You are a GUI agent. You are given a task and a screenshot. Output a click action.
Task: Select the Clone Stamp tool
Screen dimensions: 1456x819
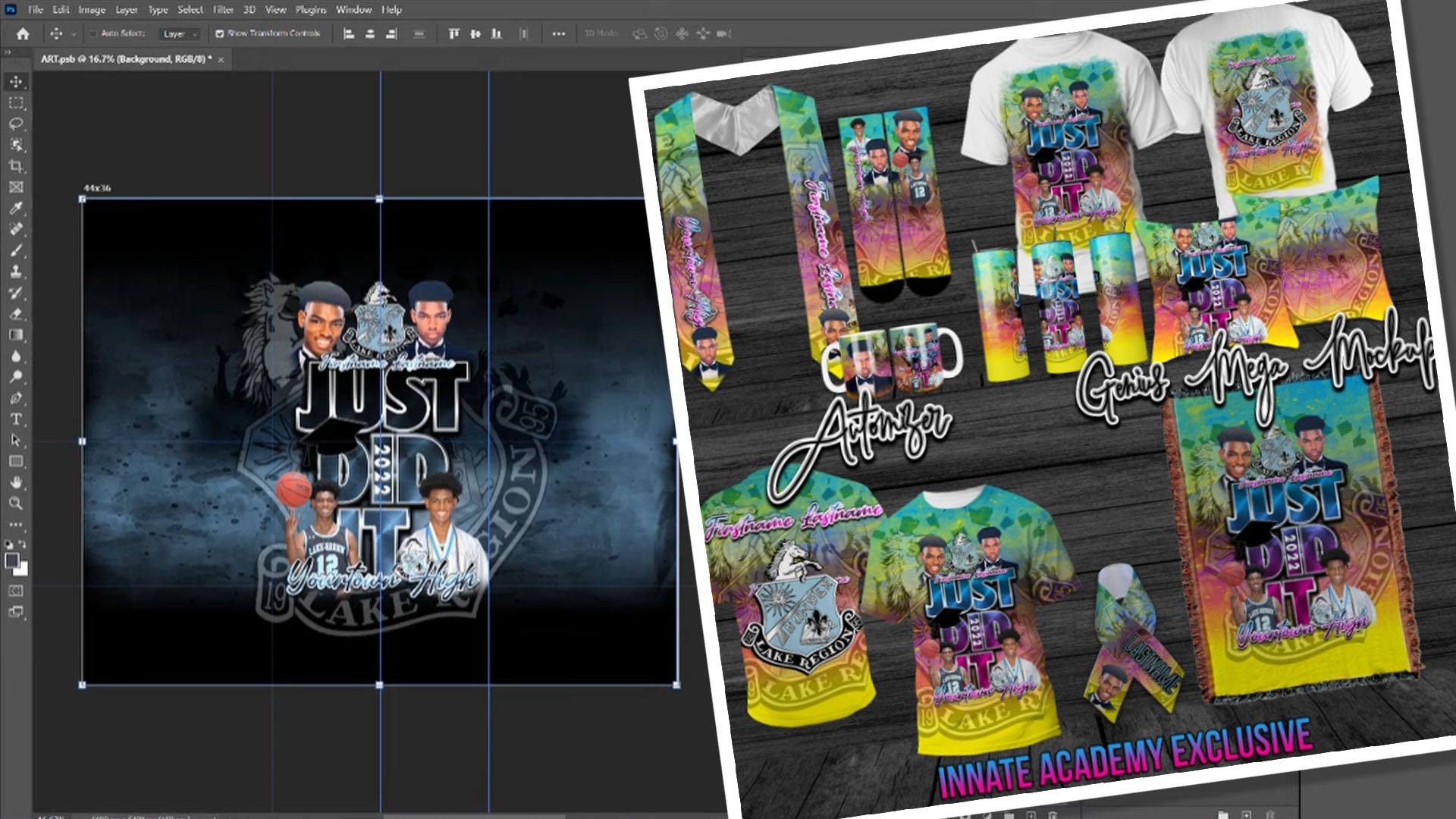(x=15, y=270)
